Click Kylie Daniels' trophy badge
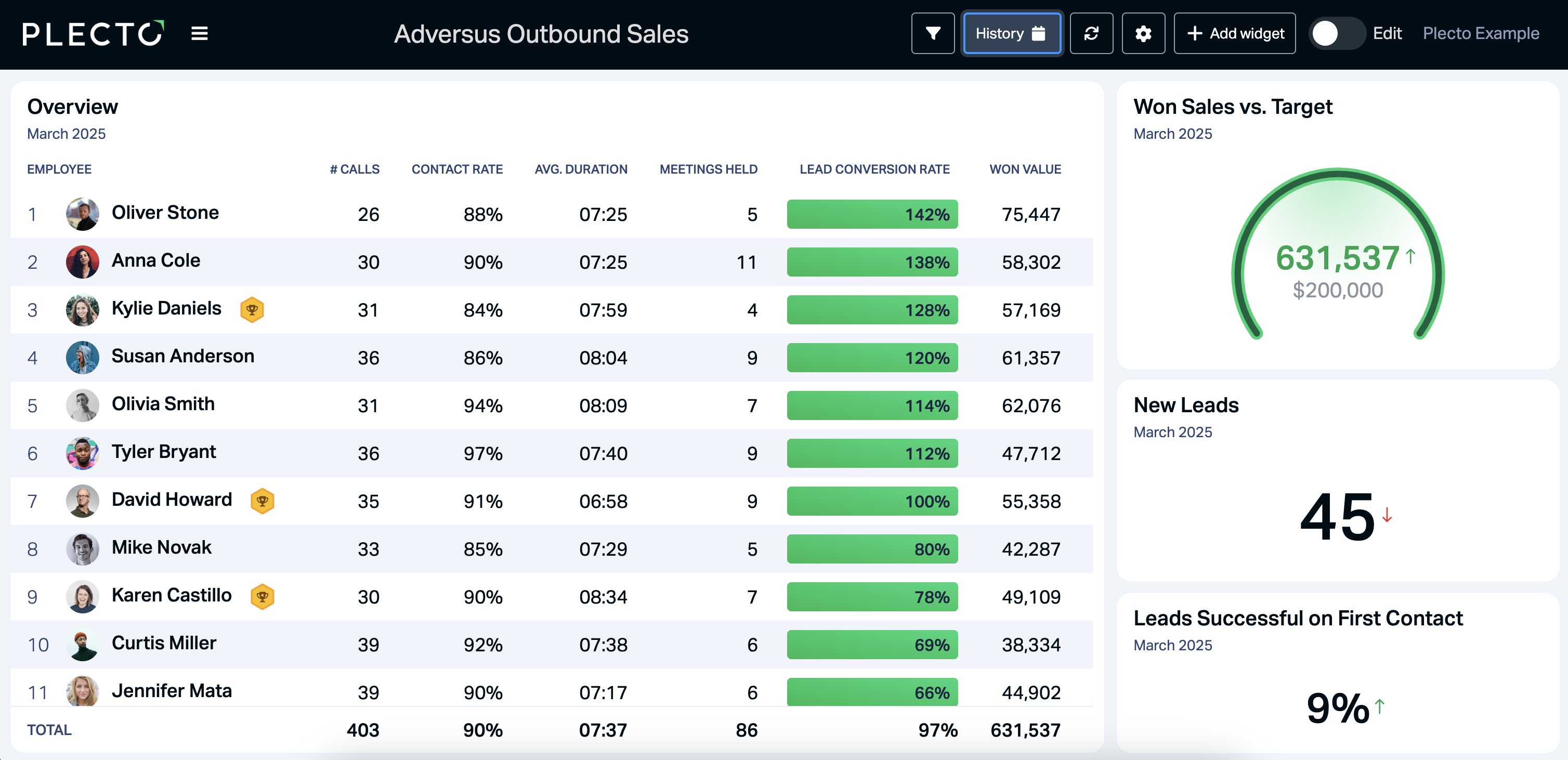Image resolution: width=1568 pixels, height=760 pixels. pos(252,310)
